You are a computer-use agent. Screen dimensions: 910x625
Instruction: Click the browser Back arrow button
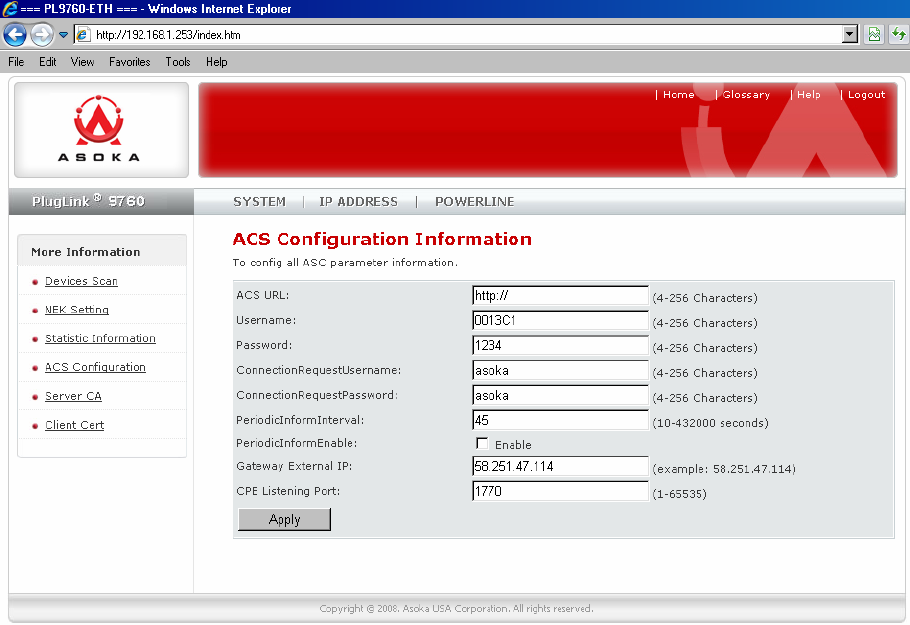[x=15, y=35]
